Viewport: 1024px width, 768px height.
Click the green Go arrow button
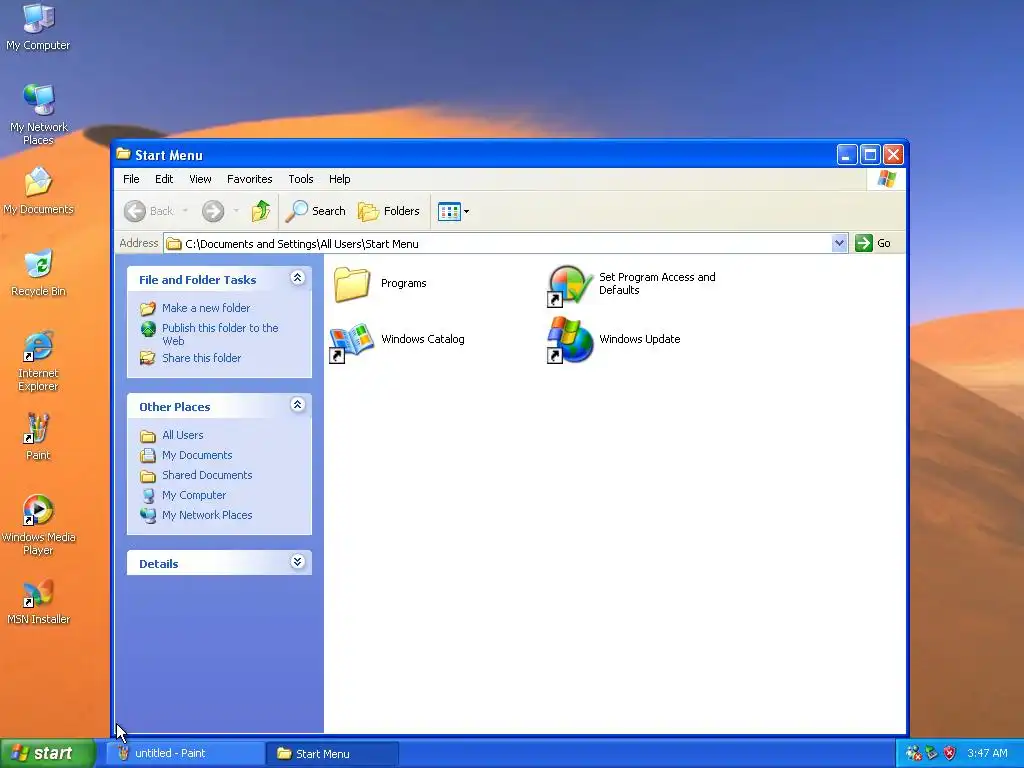click(x=864, y=244)
